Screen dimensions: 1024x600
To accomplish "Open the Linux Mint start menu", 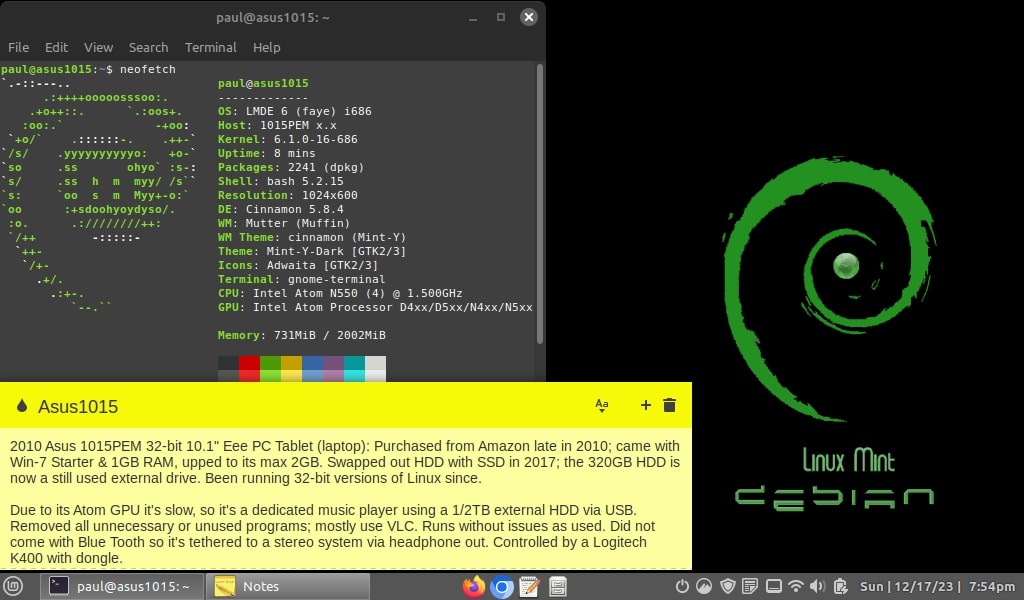I will 14,587.
